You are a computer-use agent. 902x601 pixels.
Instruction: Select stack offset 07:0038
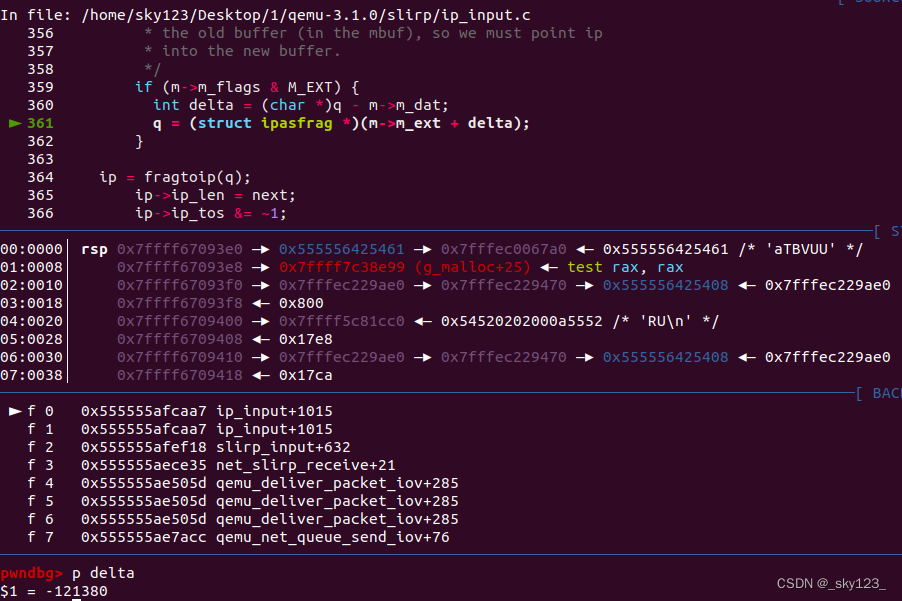[32, 376]
